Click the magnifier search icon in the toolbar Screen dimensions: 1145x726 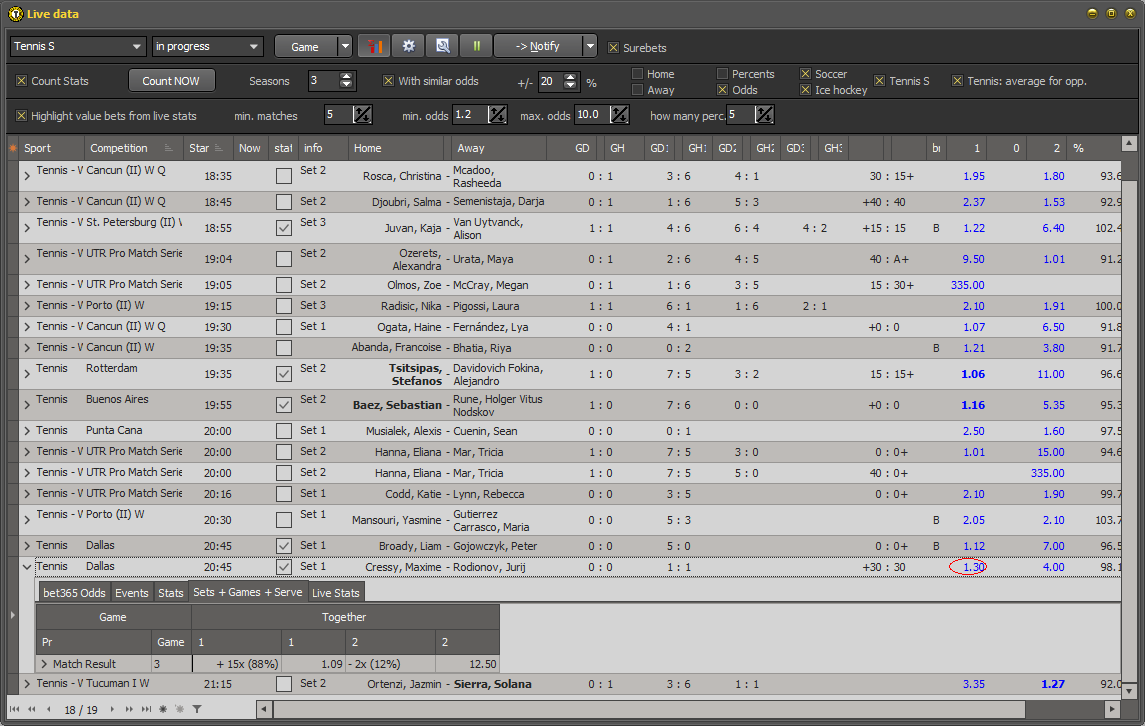click(442, 45)
